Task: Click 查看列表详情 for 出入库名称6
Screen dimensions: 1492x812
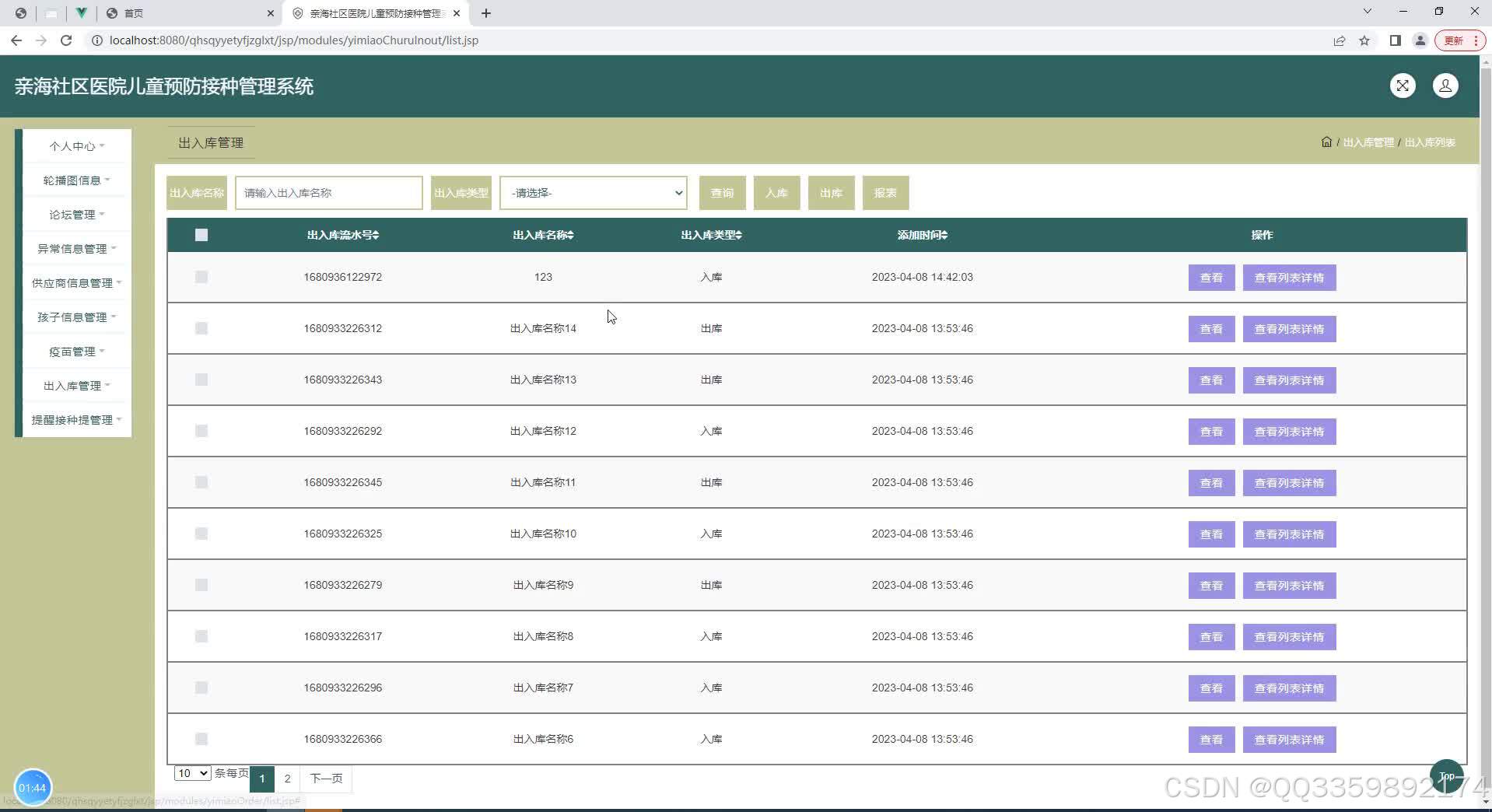Action: 1289,740
